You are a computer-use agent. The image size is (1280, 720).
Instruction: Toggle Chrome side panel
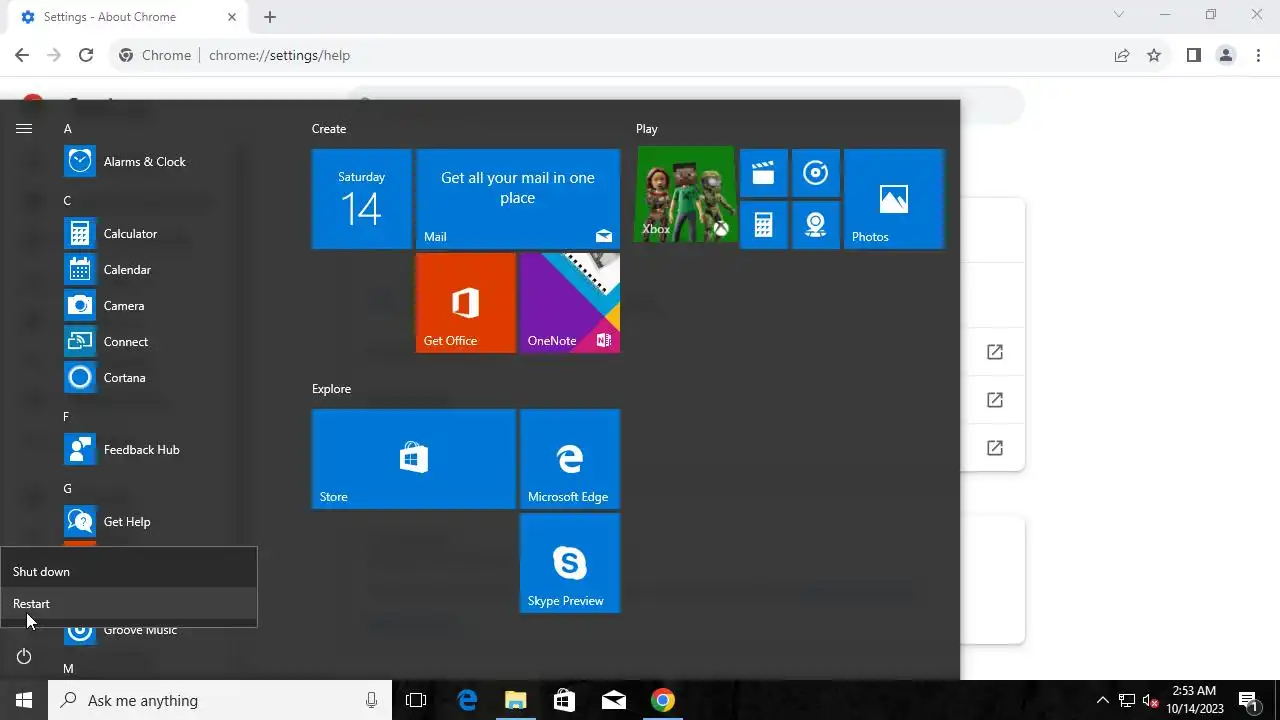click(1193, 55)
